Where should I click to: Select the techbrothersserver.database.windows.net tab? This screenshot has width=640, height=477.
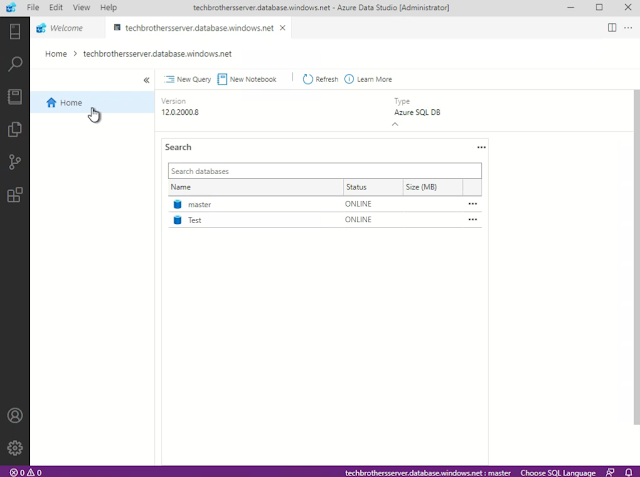[x=199, y=28]
